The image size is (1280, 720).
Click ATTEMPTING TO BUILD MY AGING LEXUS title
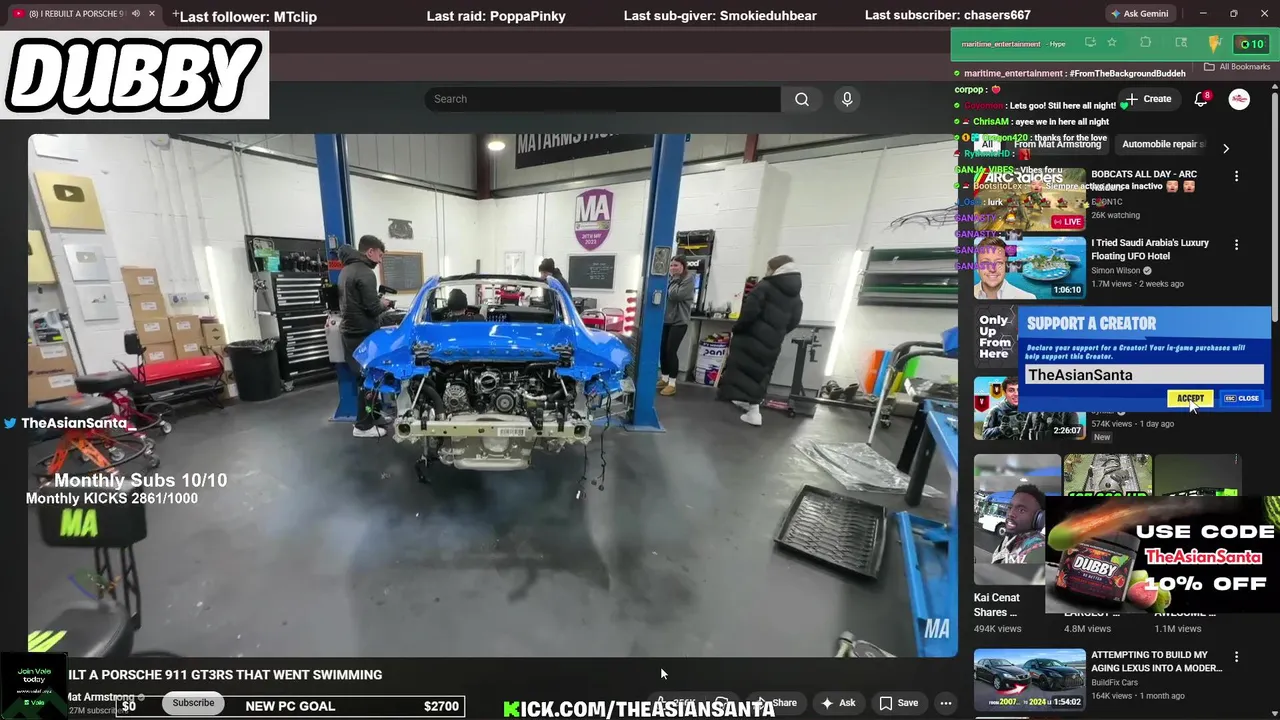1156,662
